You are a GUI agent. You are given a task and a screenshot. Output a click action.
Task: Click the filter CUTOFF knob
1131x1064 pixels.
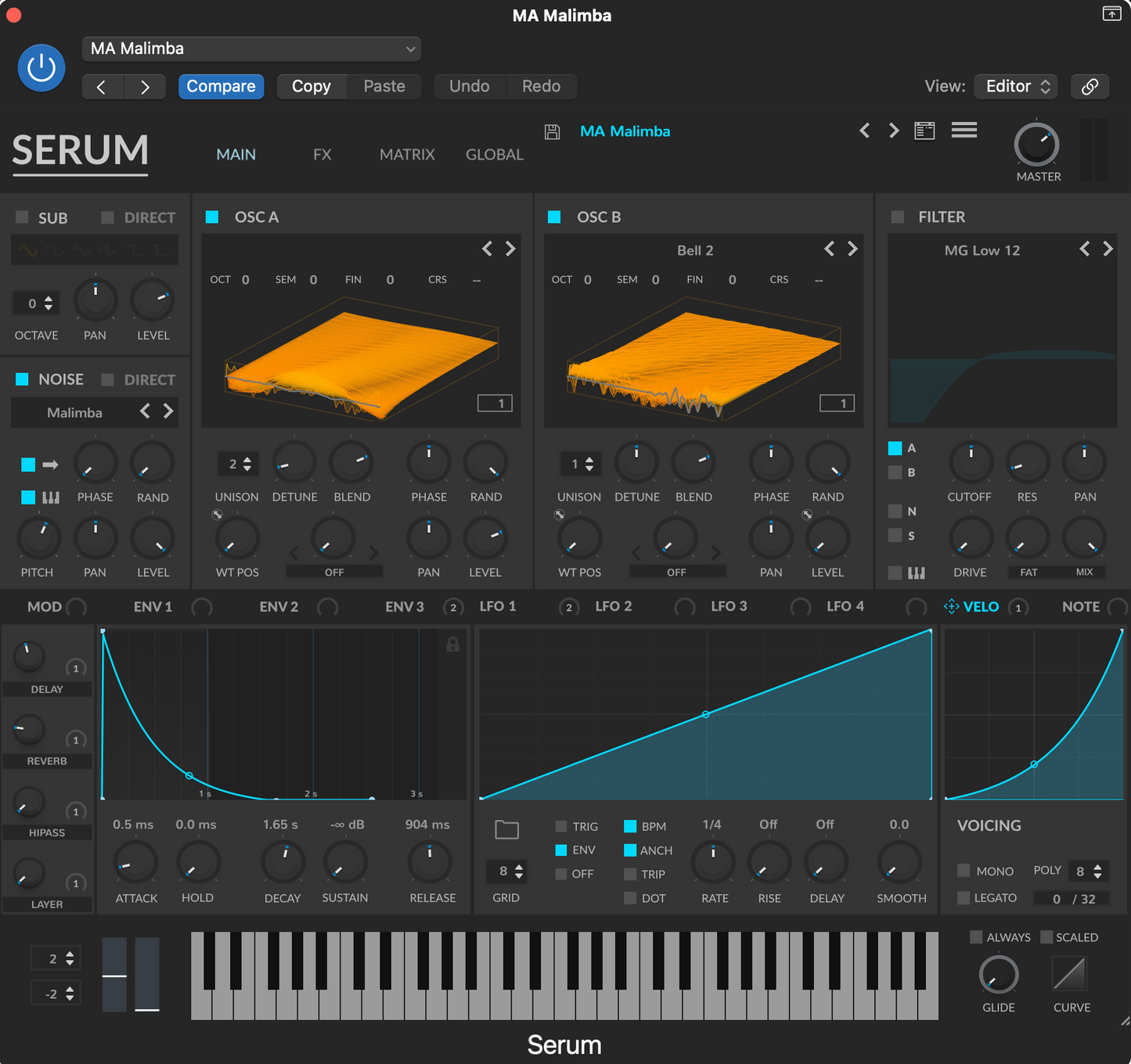[x=971, y=462]
